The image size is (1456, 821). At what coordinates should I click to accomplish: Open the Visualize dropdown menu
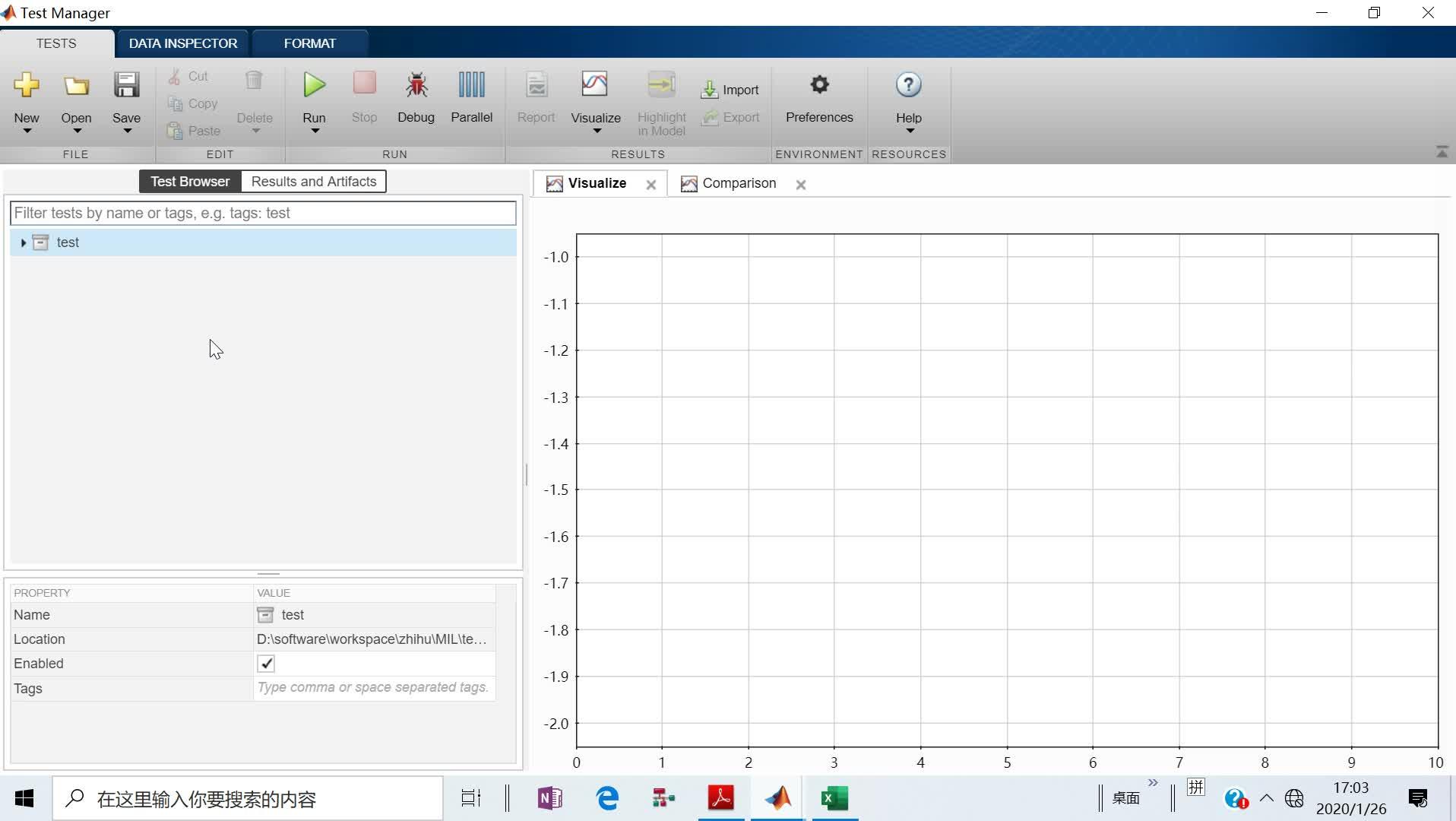click(596, 131)
